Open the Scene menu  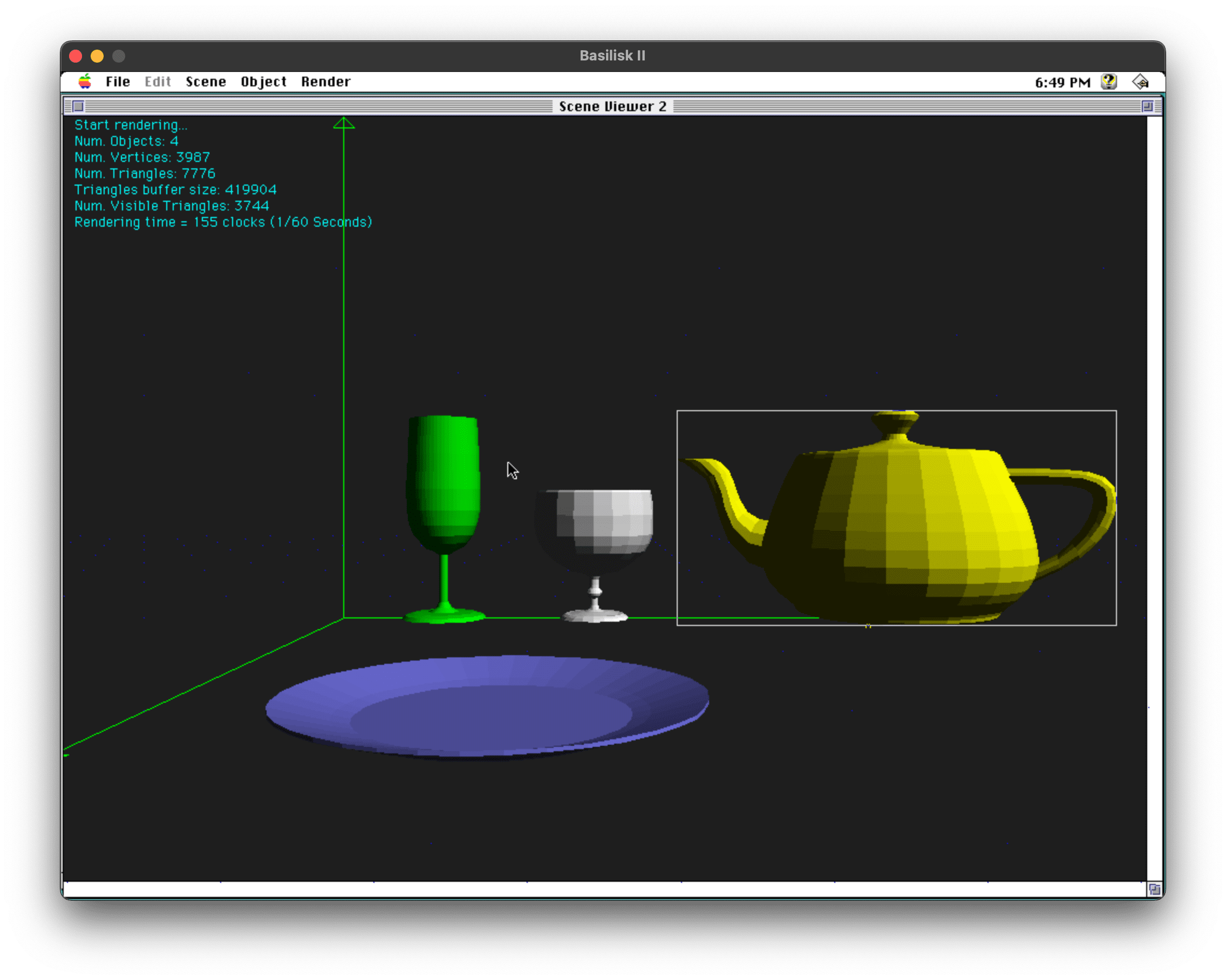(206, 81)
